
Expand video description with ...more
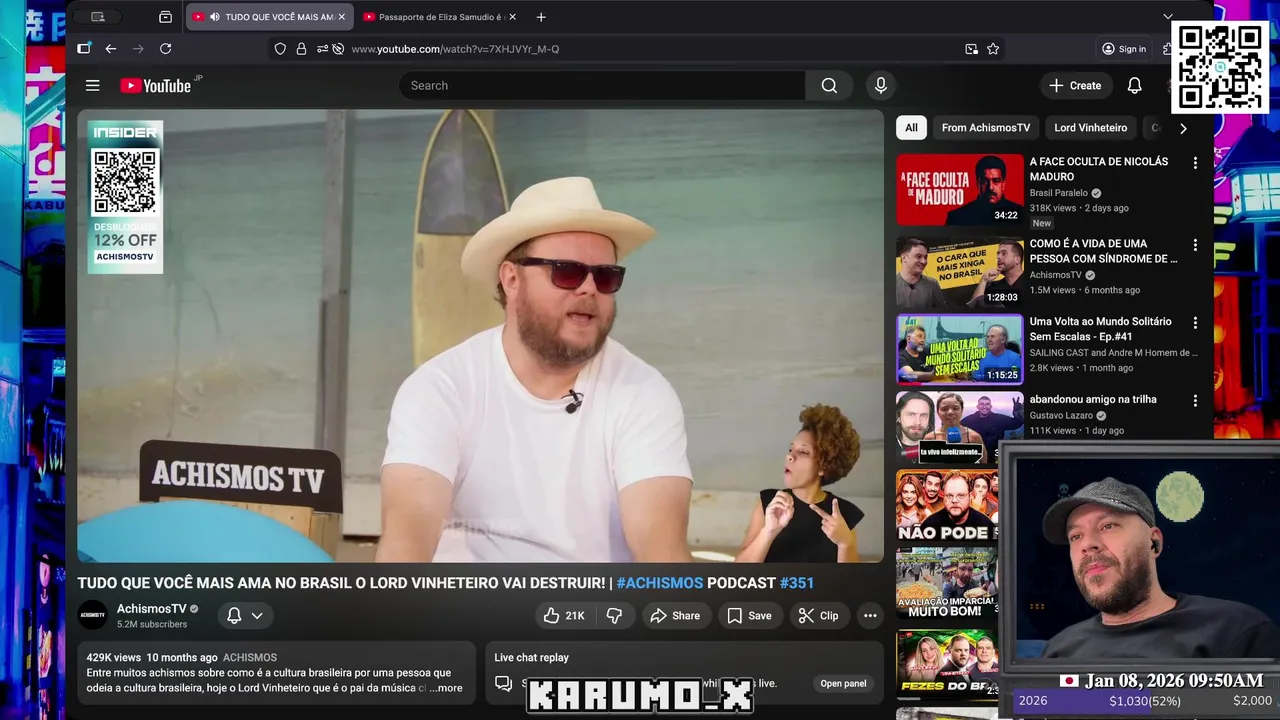(446, 688)
